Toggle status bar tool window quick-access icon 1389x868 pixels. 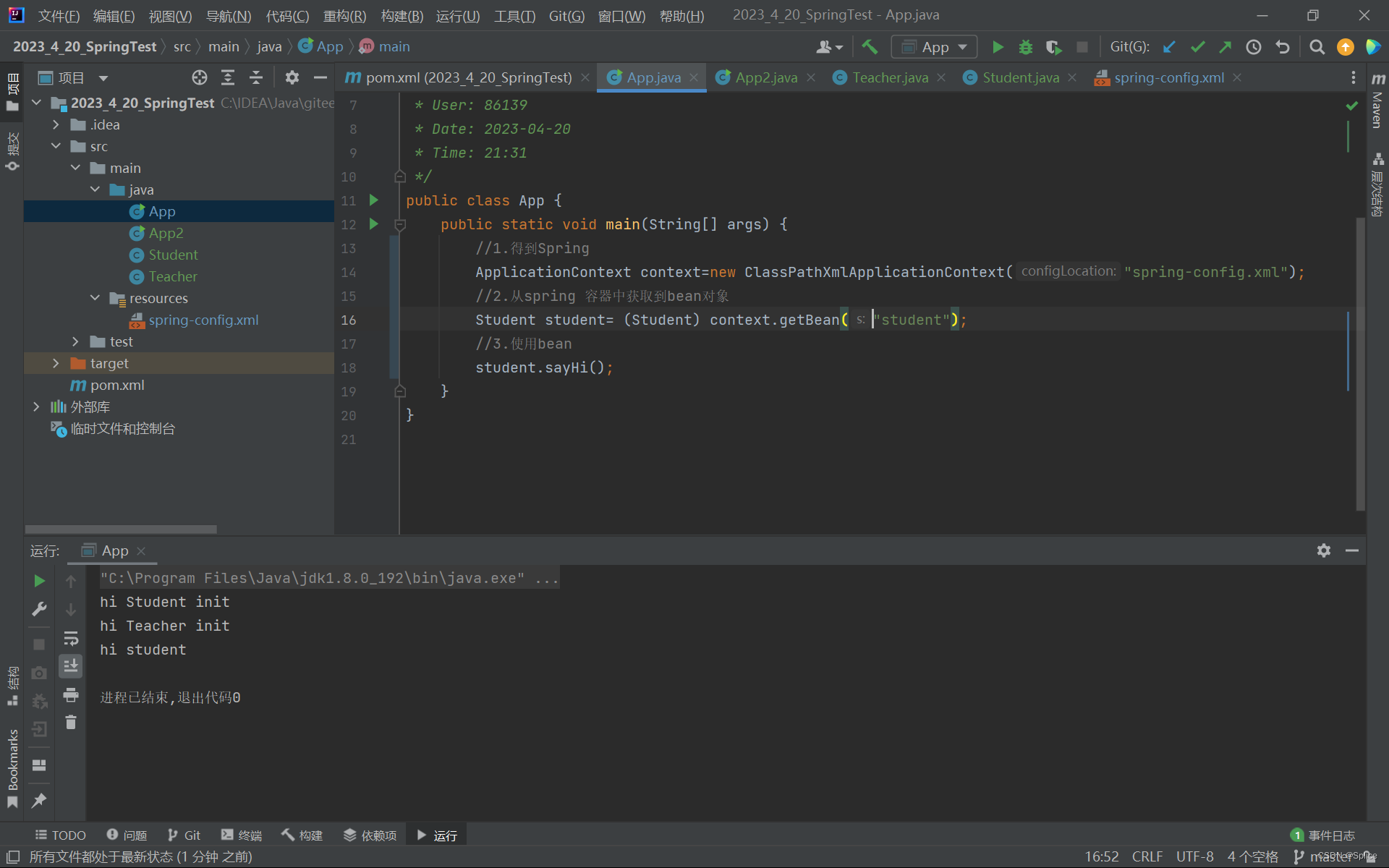[x=13, y=856]
